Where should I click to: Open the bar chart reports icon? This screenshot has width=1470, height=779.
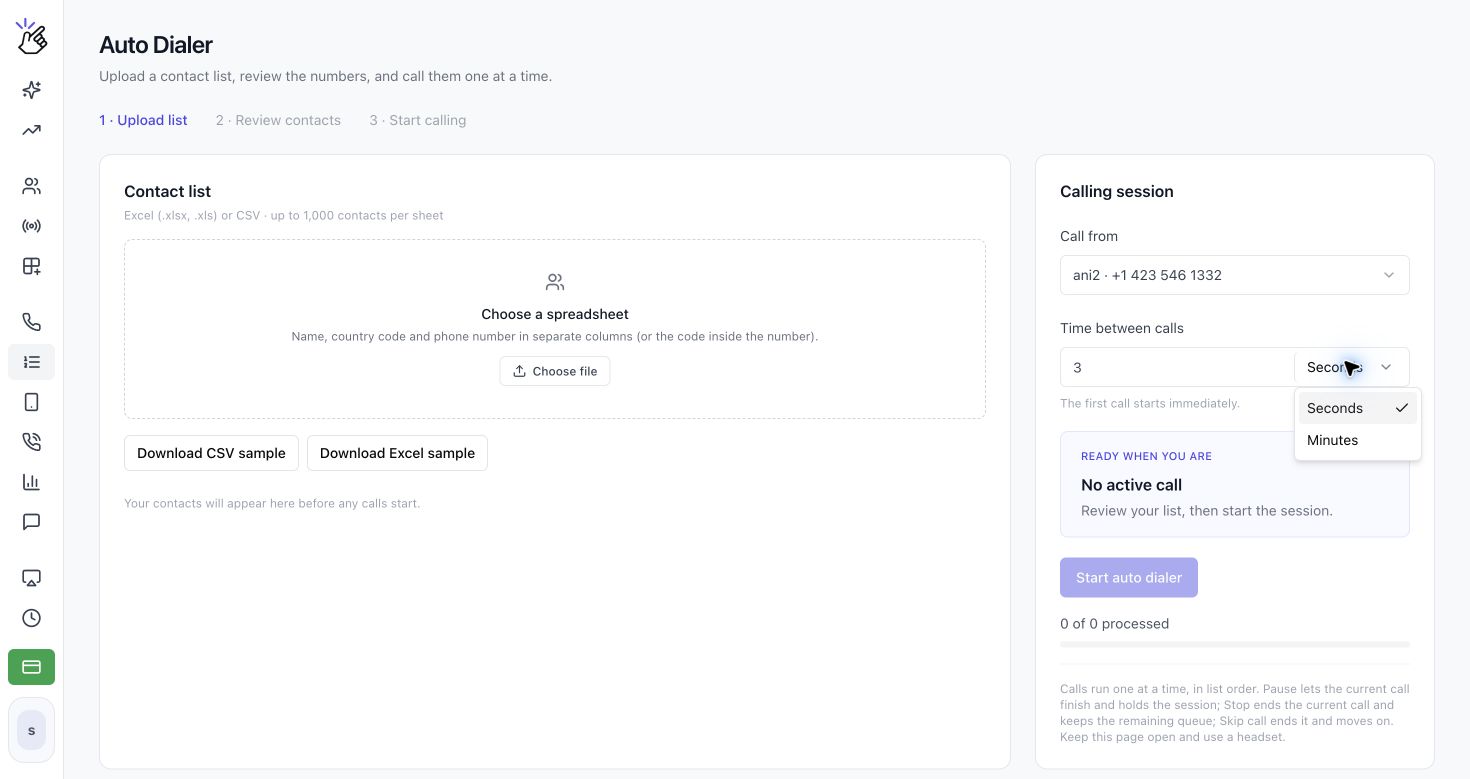31,482
